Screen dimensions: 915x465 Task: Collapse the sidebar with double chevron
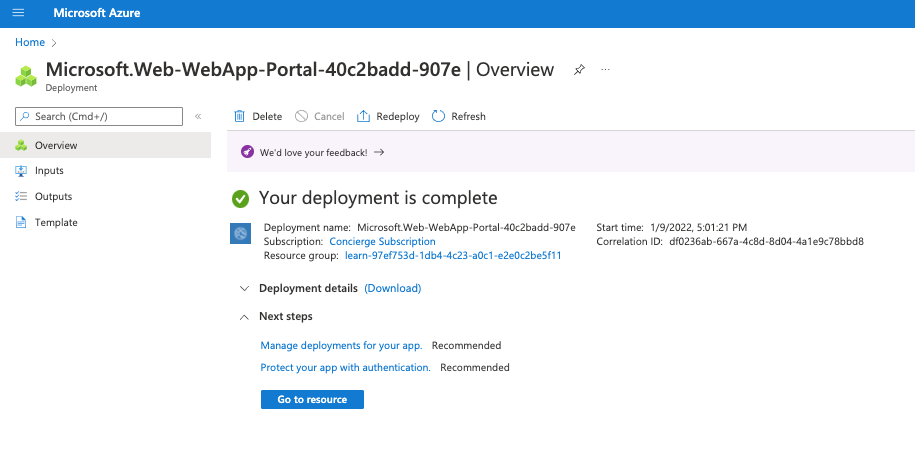[198, 117]
